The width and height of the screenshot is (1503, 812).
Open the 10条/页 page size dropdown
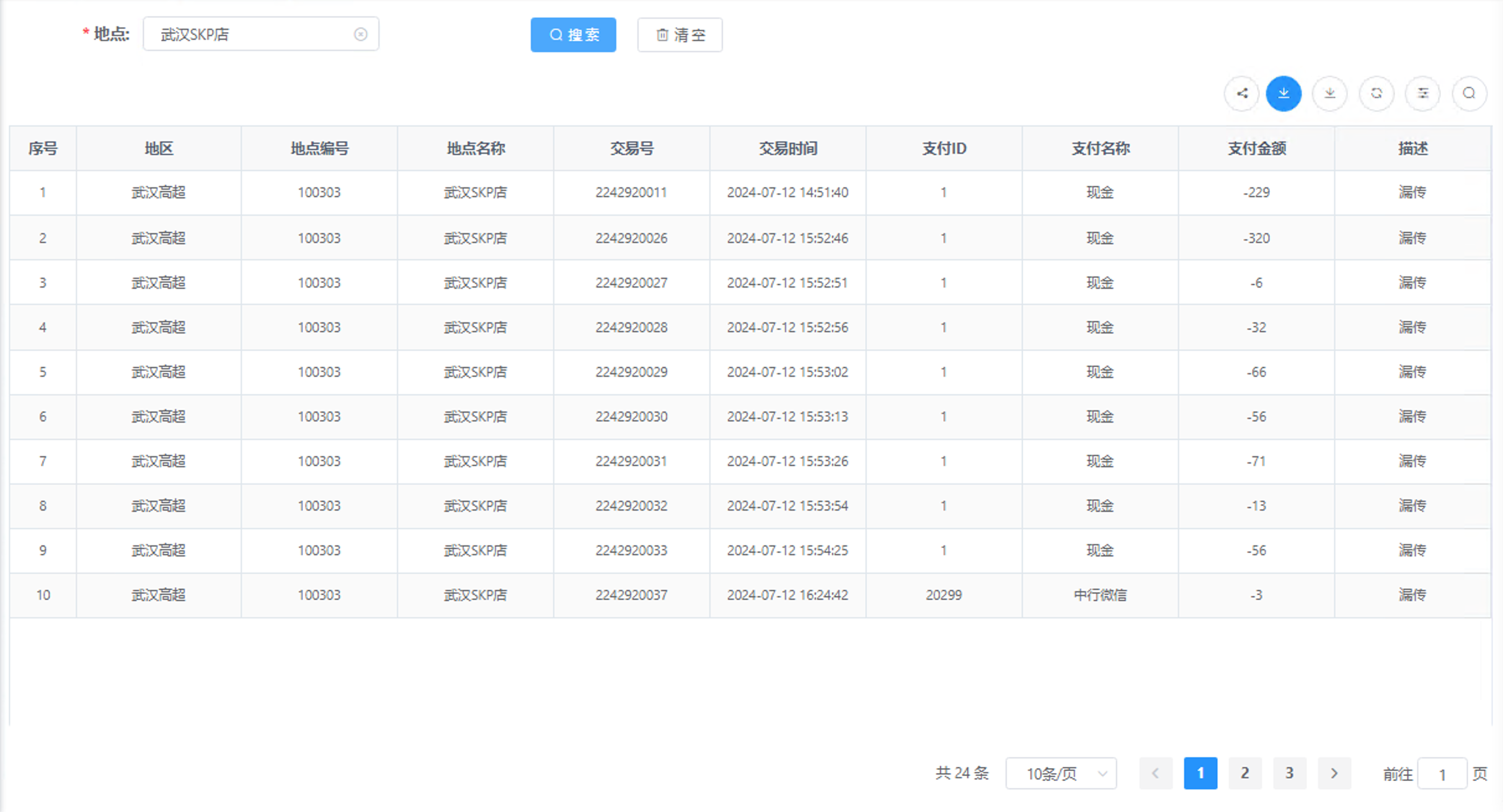pyautogui.click(x=1060, y=773)
